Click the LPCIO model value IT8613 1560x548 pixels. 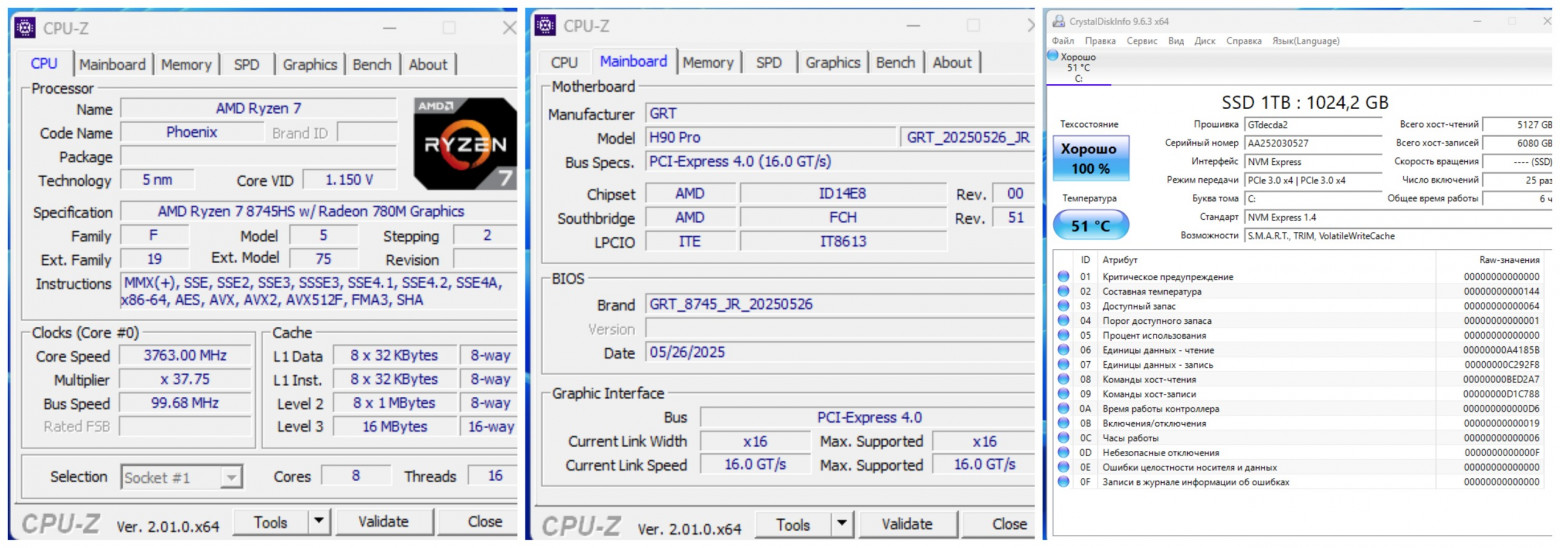click(842, 241)
